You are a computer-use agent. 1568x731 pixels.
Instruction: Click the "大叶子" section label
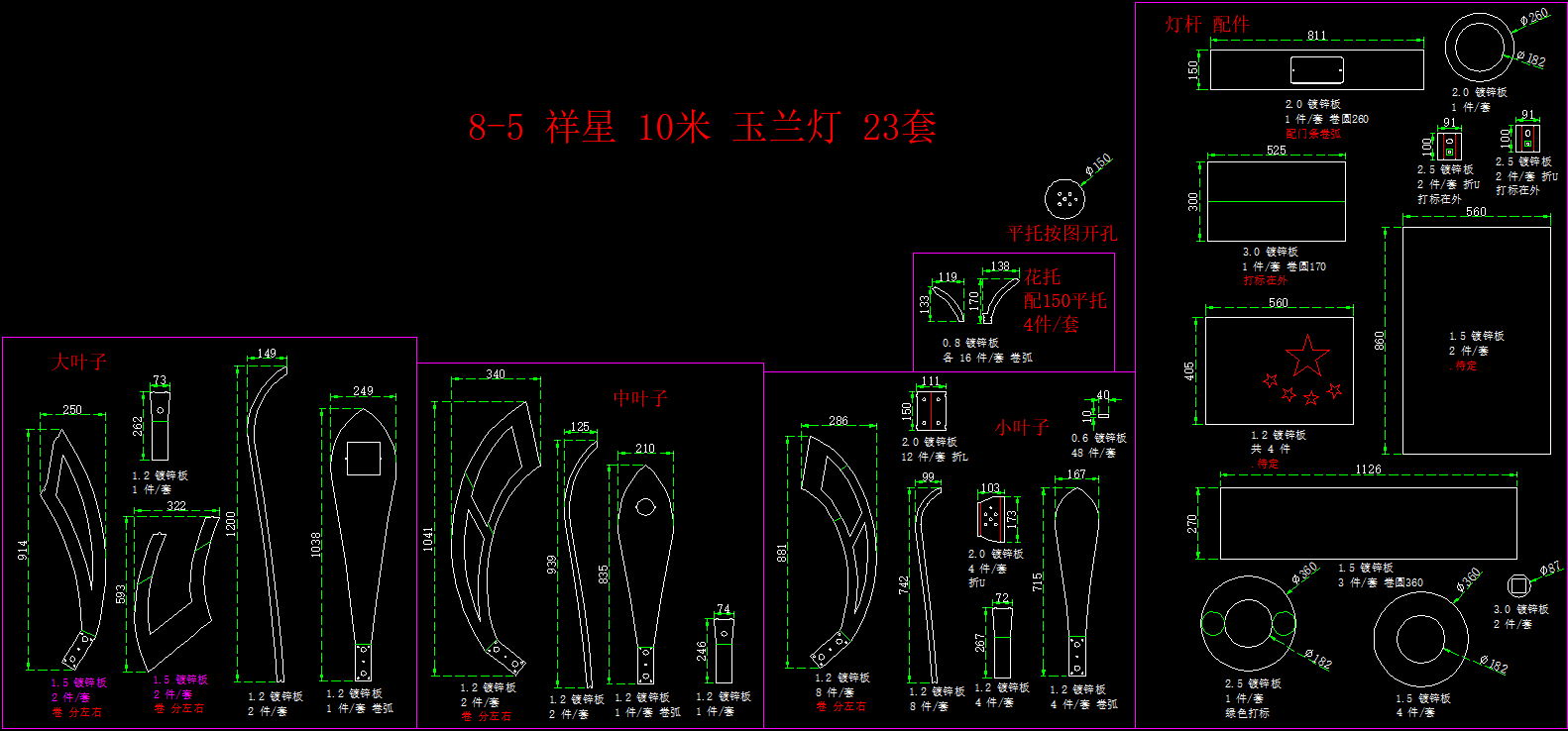[79, 363]
